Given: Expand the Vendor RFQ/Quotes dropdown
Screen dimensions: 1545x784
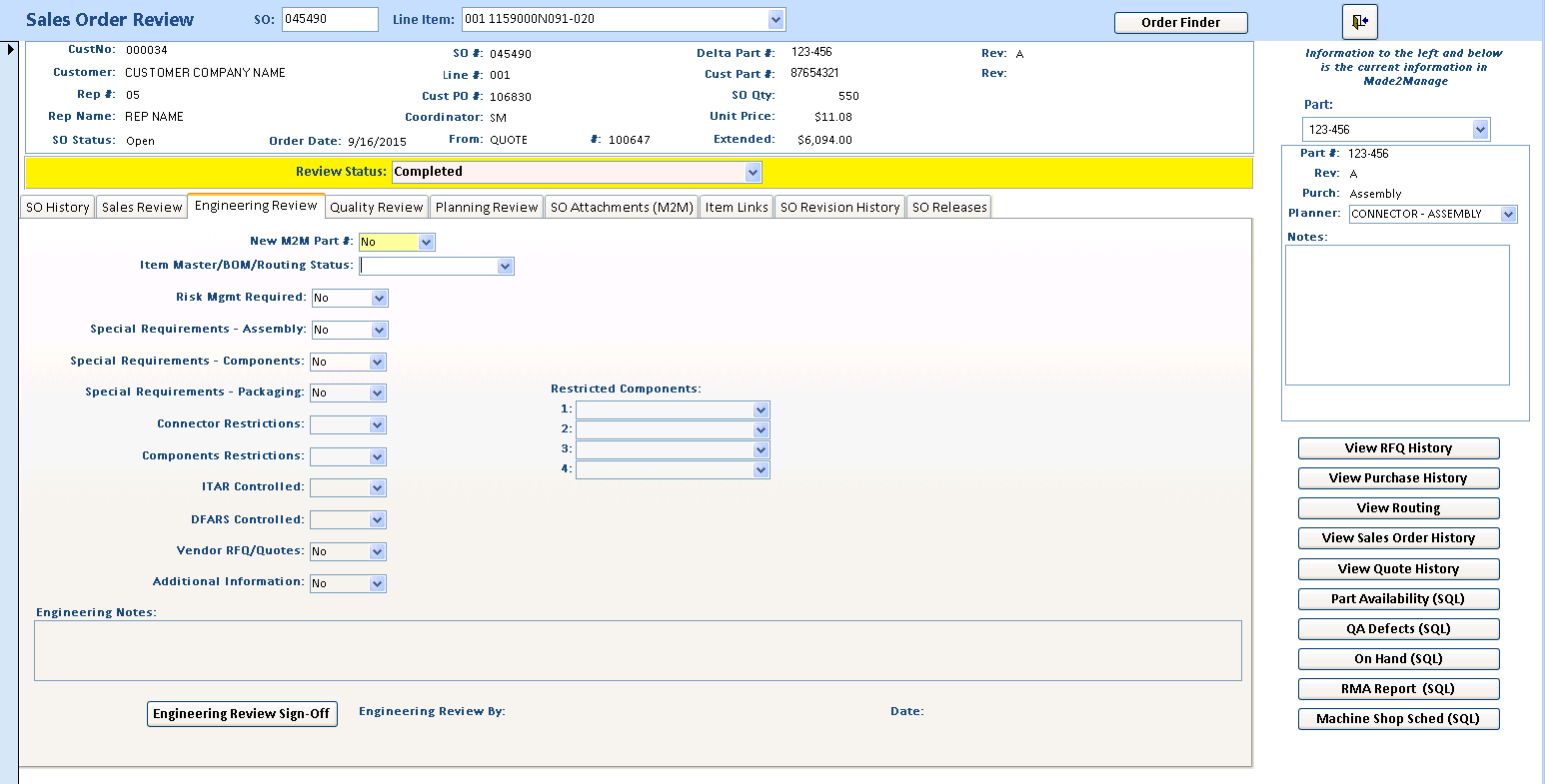Looking at the screenshot, I should pyautogui.click(x=378, y=551).
